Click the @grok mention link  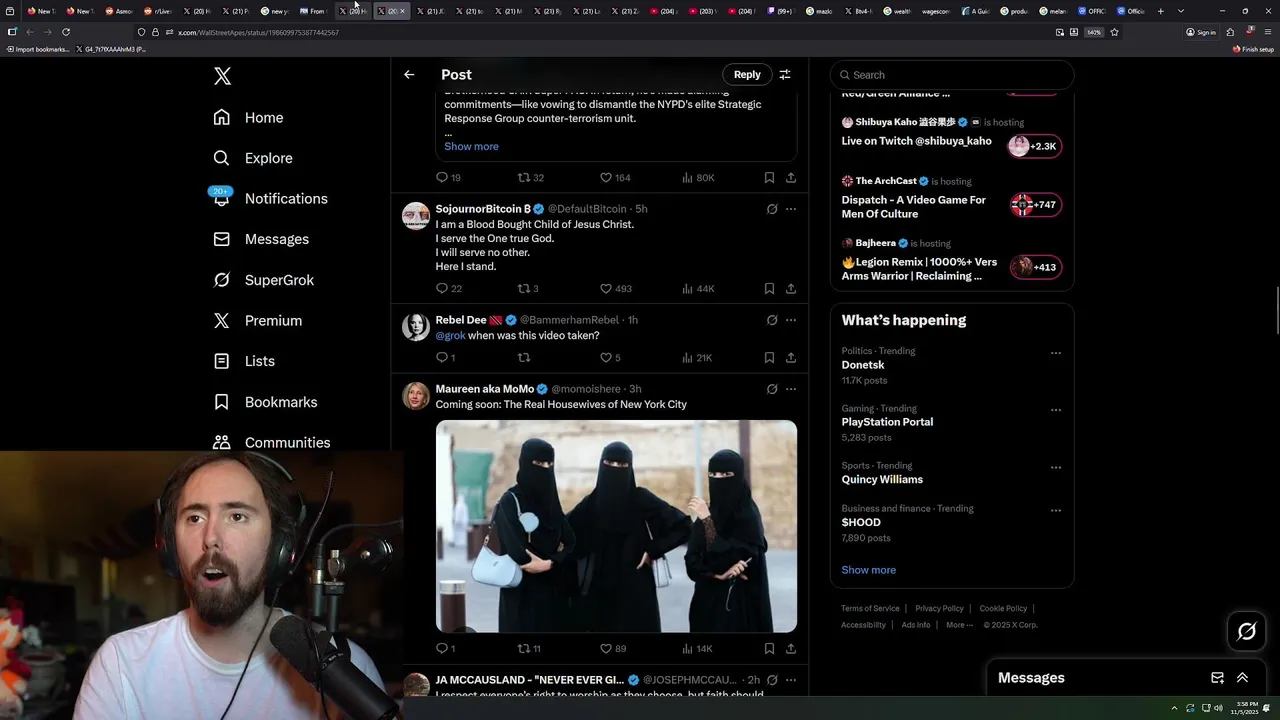pos(450,336)
